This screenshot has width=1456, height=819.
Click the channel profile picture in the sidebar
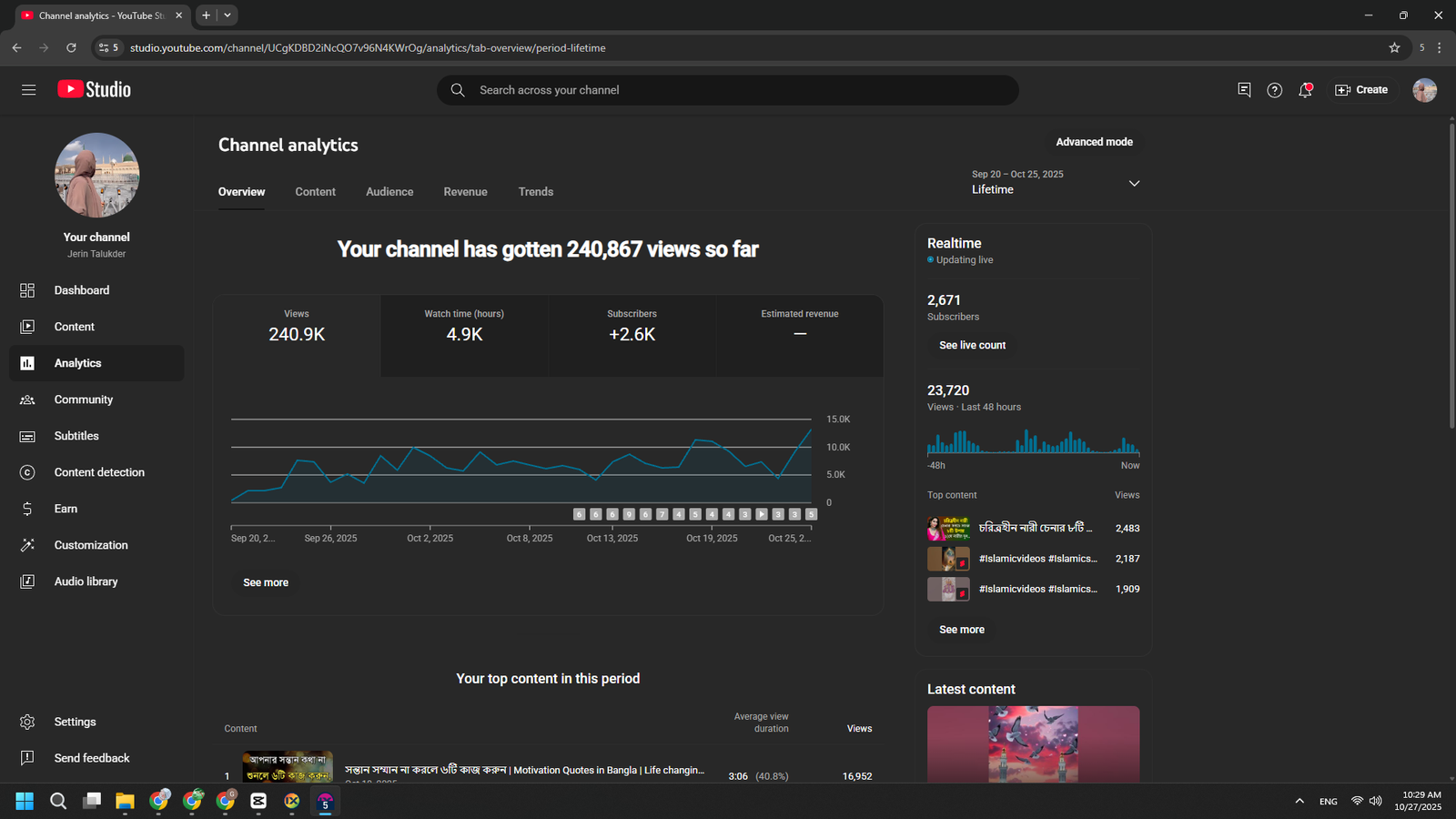96,176
